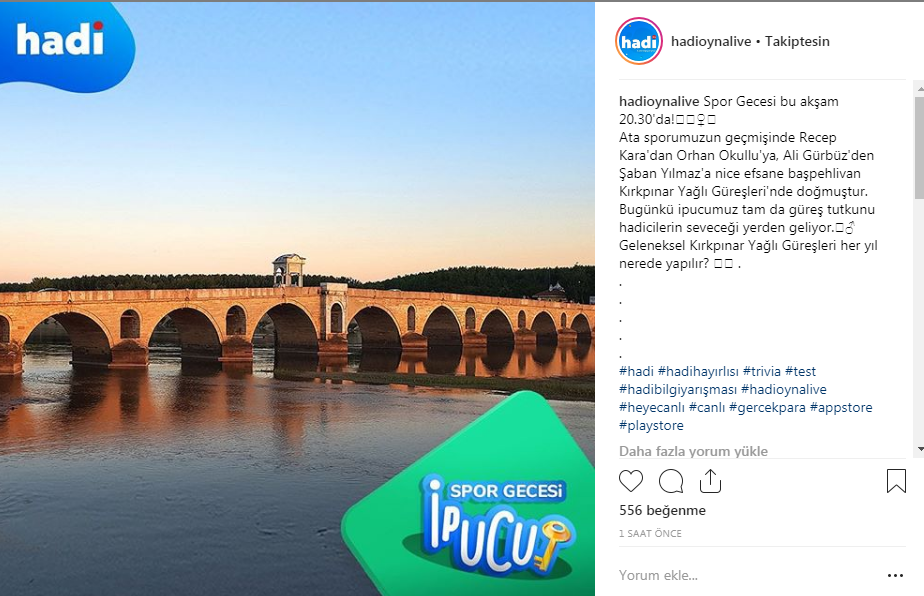Open the hadioynalive username in the header
The height and width of the screenshot is (596, 924).
[711, 41]
